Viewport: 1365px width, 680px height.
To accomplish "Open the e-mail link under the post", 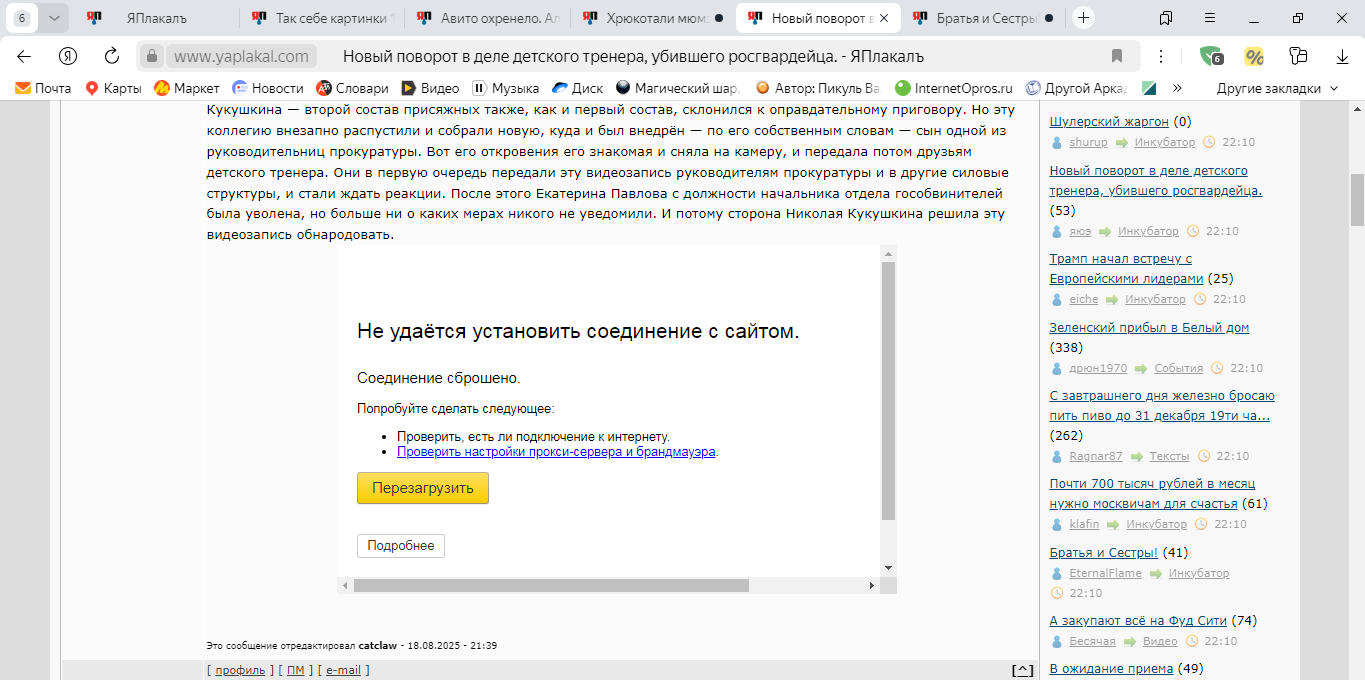I will tap(343, 670).
